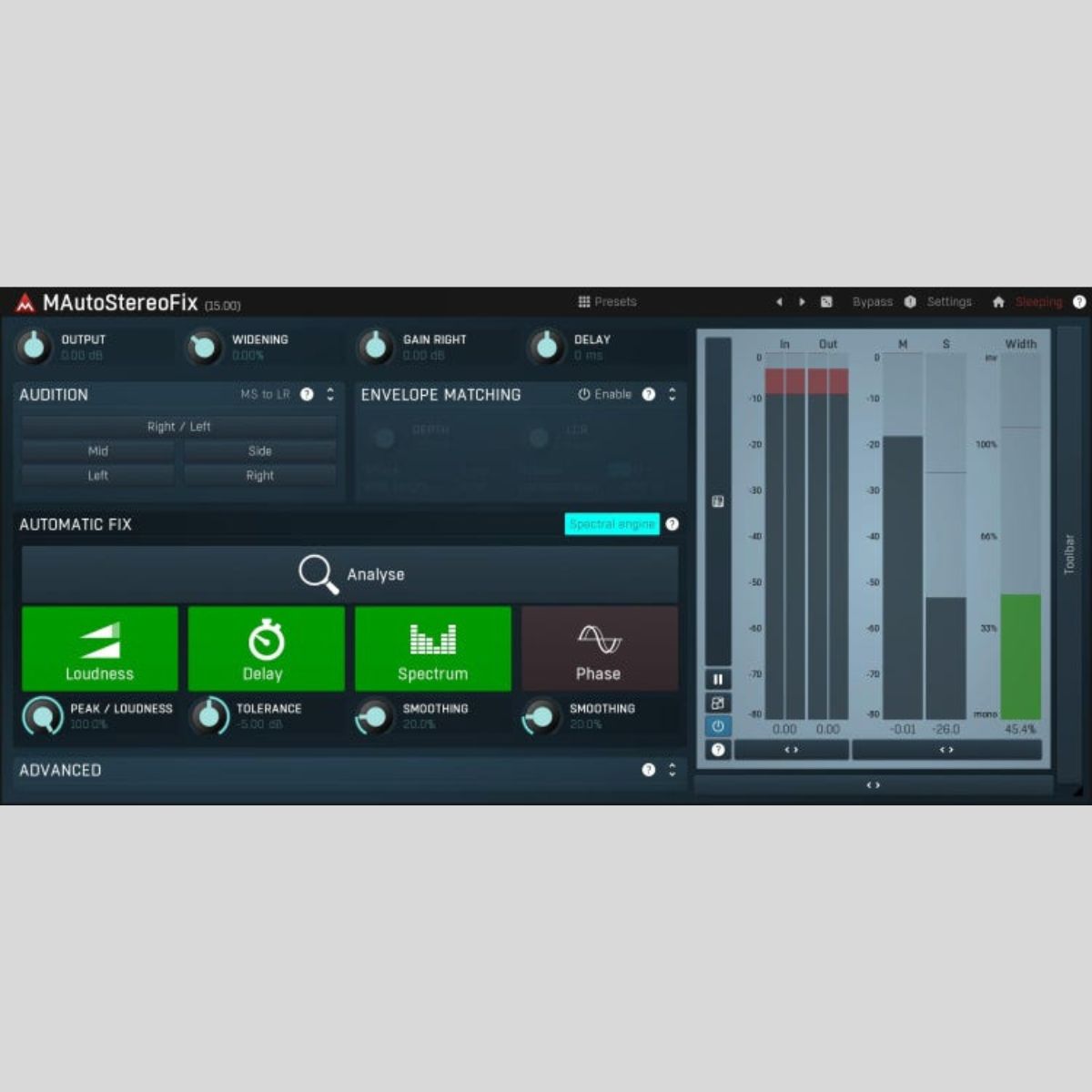The width and height of the screenshot is (1092, 1092).
Task: Click the Peak / Loudness knob
Action: click(x=42, y=716)
